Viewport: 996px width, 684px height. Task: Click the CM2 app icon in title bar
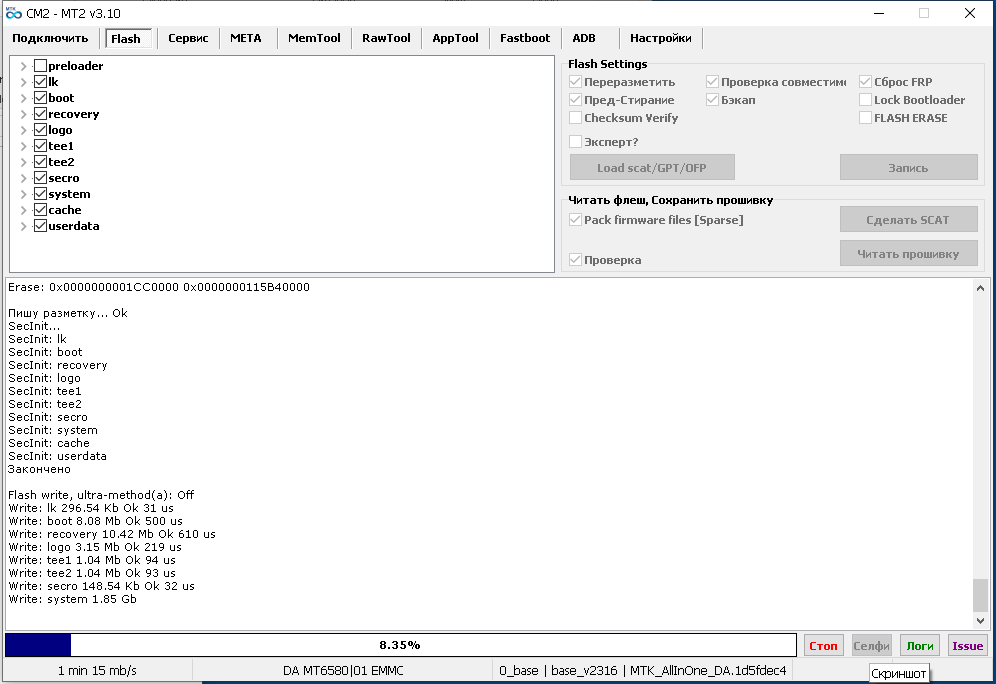click(14, 13)
